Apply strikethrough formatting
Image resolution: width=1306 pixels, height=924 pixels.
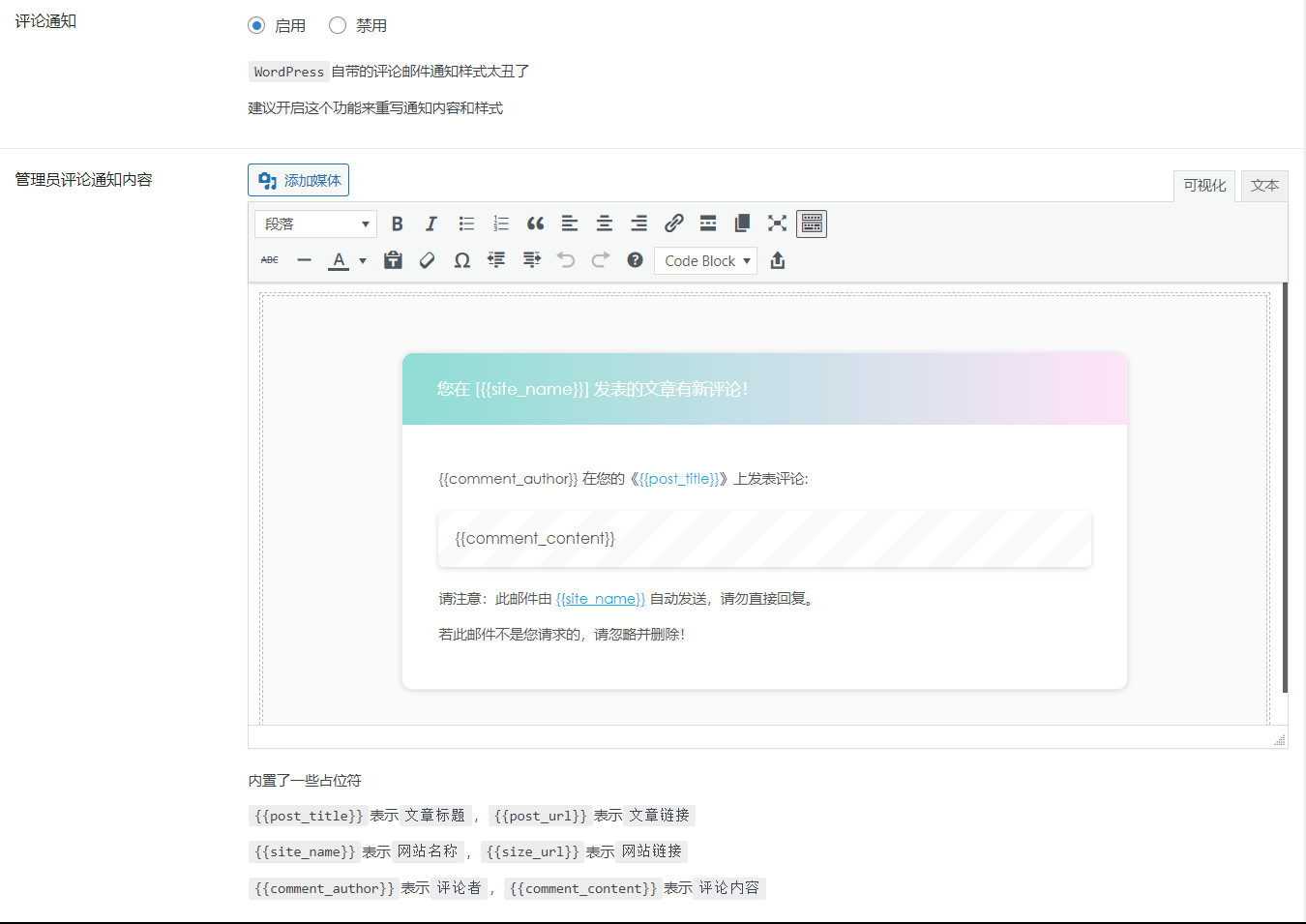[x=270, y=260]
